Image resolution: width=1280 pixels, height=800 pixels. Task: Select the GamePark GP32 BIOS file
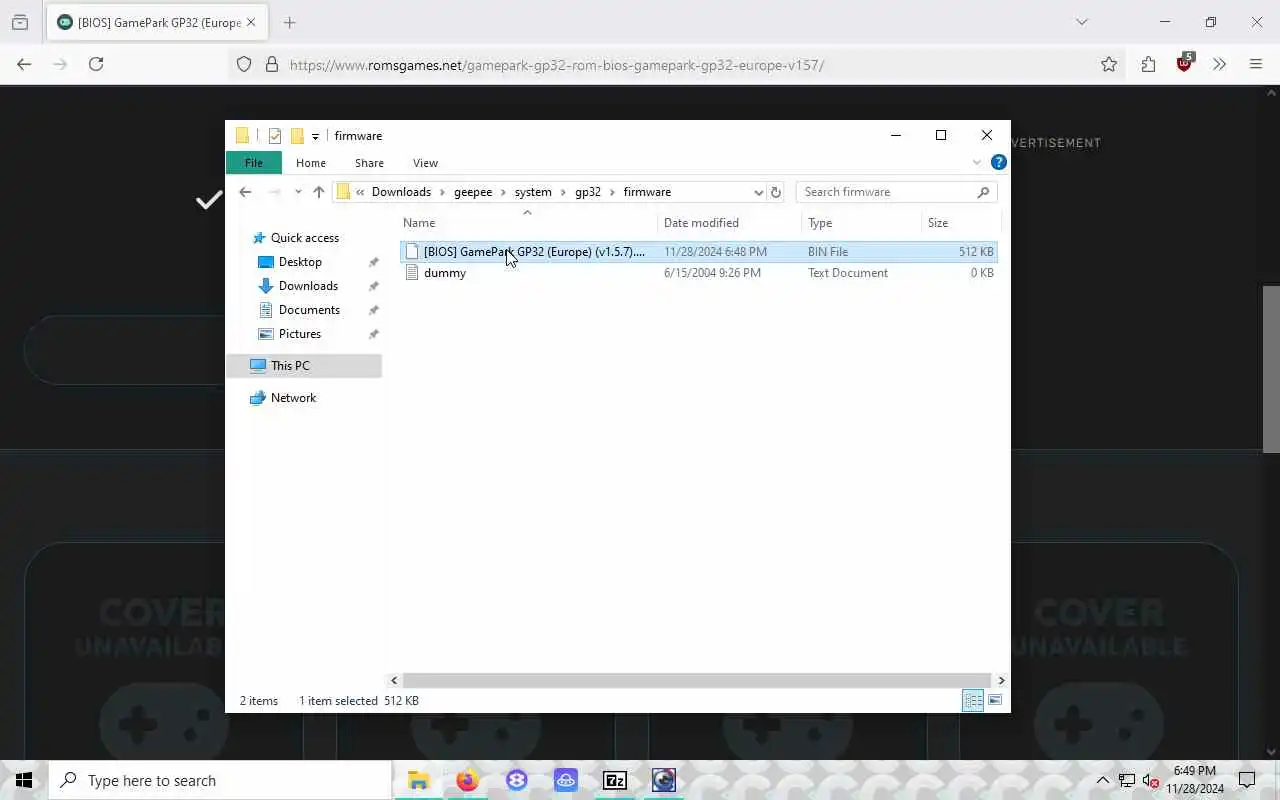click(699, 252)
